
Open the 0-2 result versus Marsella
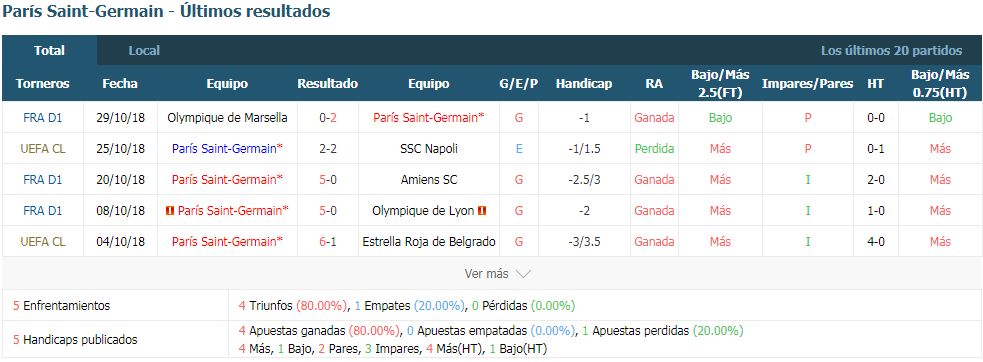[328, 117]
